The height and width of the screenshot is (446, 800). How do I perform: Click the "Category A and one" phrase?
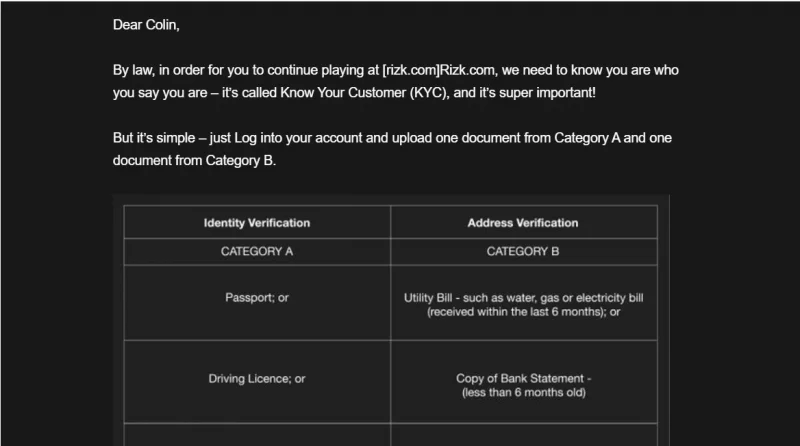[613, 138]
